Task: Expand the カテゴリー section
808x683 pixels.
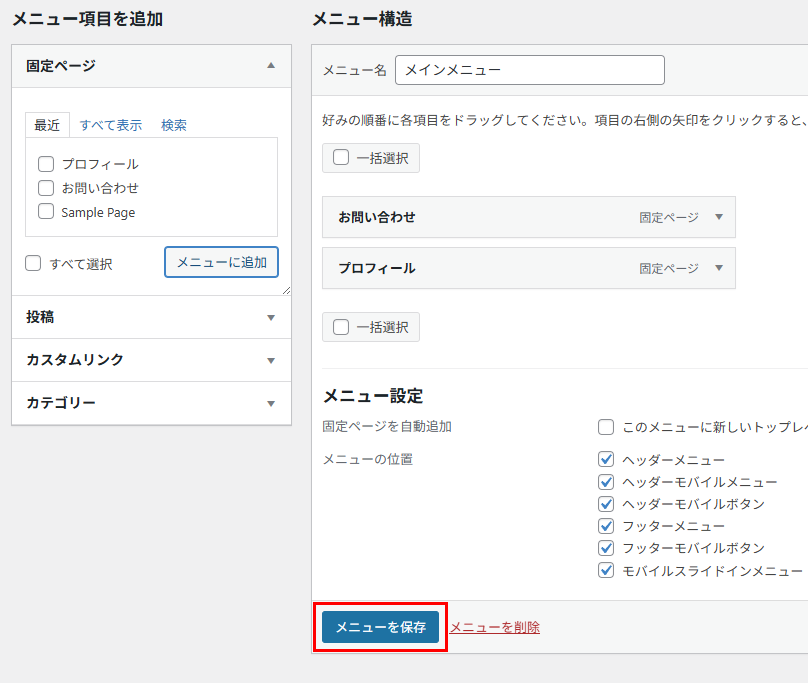Action: [x=270, y=404]
